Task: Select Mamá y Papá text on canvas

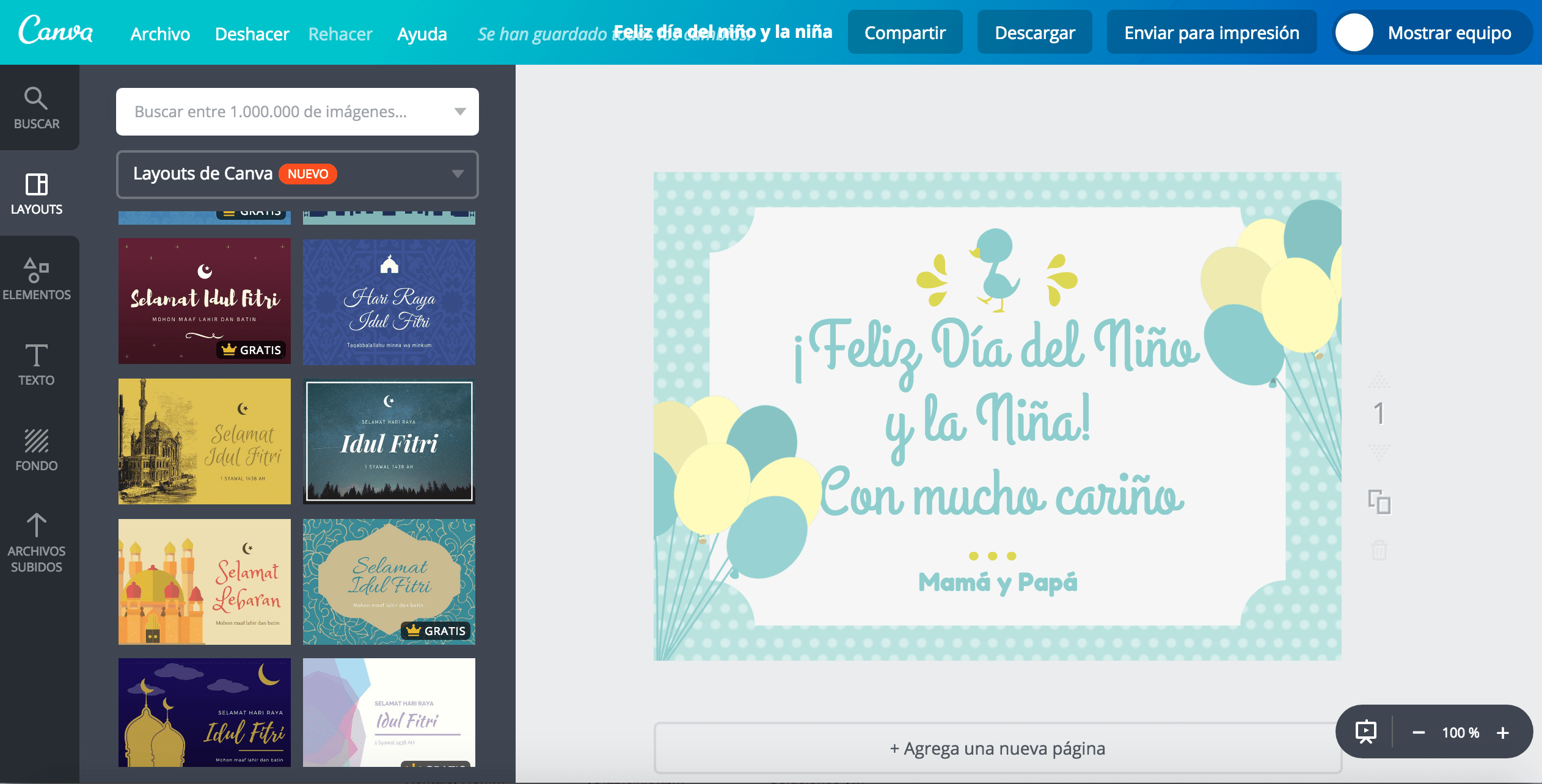Action: point(998,583)
